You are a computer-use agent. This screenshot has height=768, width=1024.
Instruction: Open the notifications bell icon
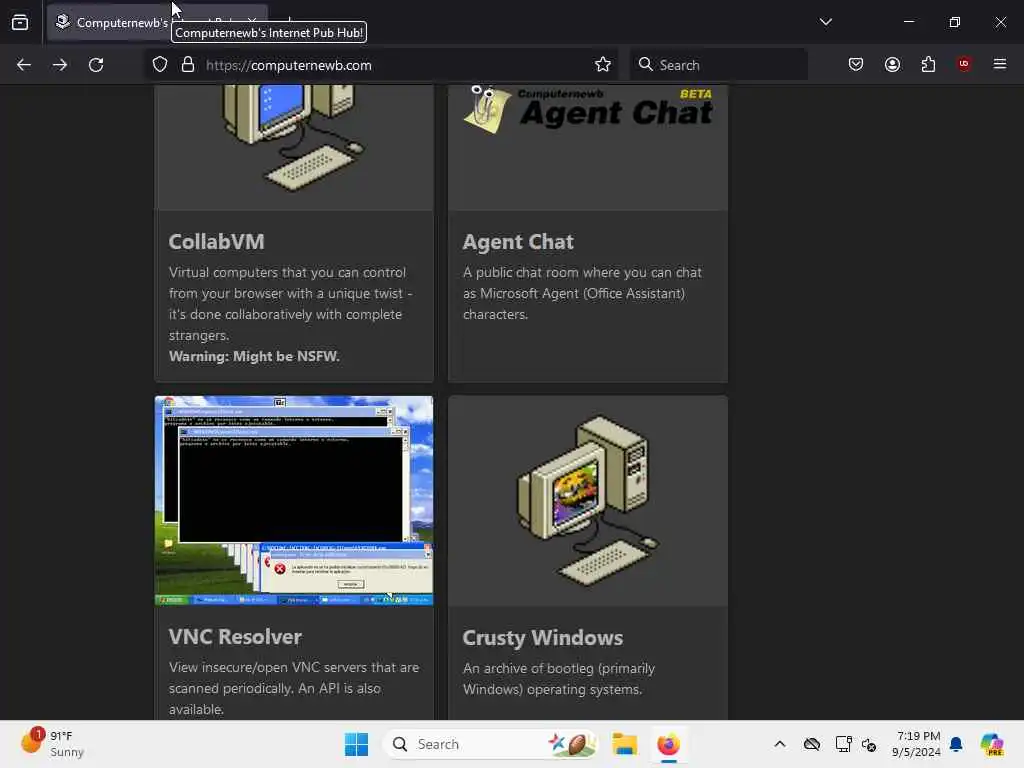956,744
